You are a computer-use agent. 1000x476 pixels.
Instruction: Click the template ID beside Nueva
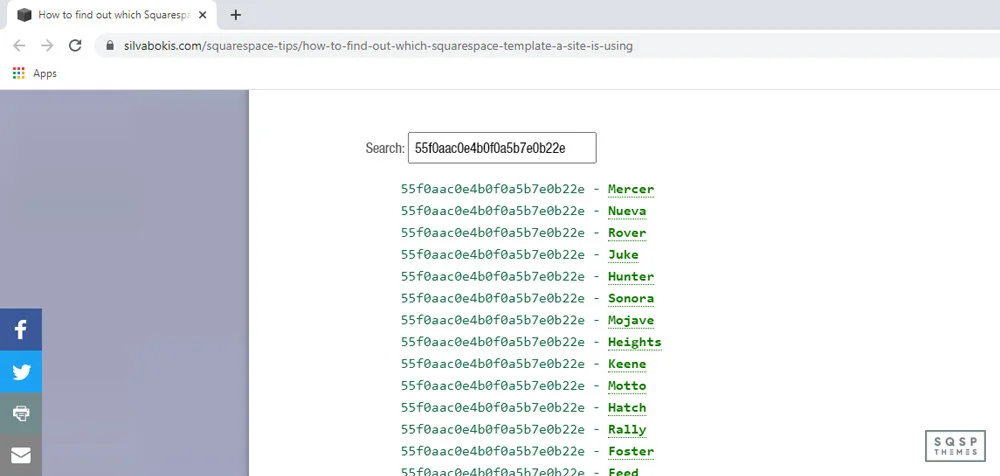(x=492, y=211)
